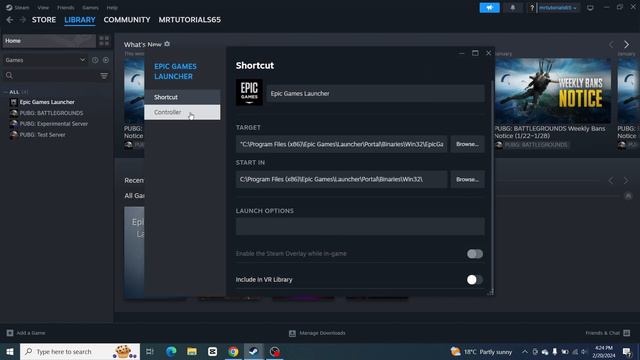This screenshot has height=360, width=640.
Task: Click the Target path field
Action: coord(342,144)
